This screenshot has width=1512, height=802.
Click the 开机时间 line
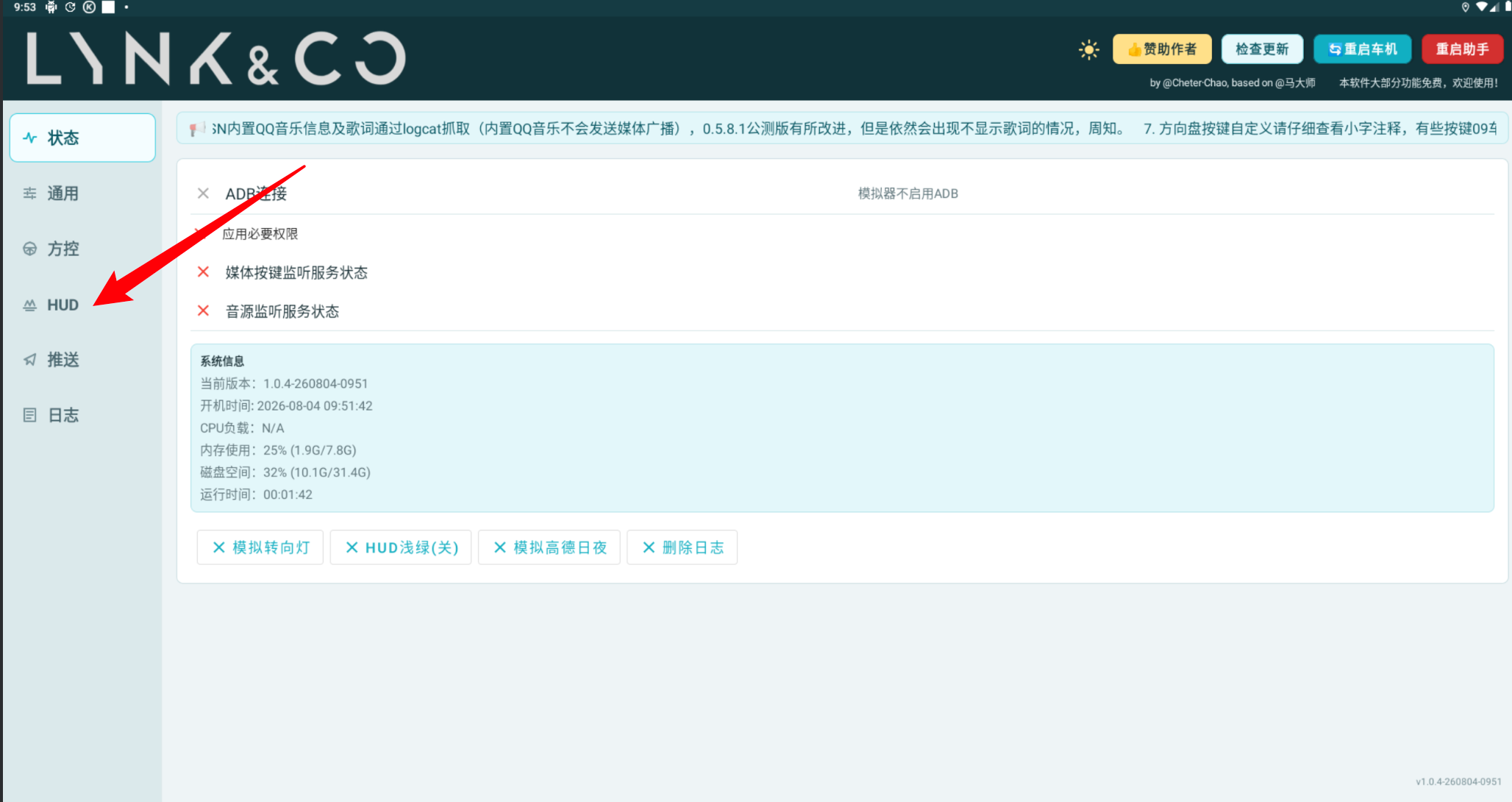pos(286,405)
